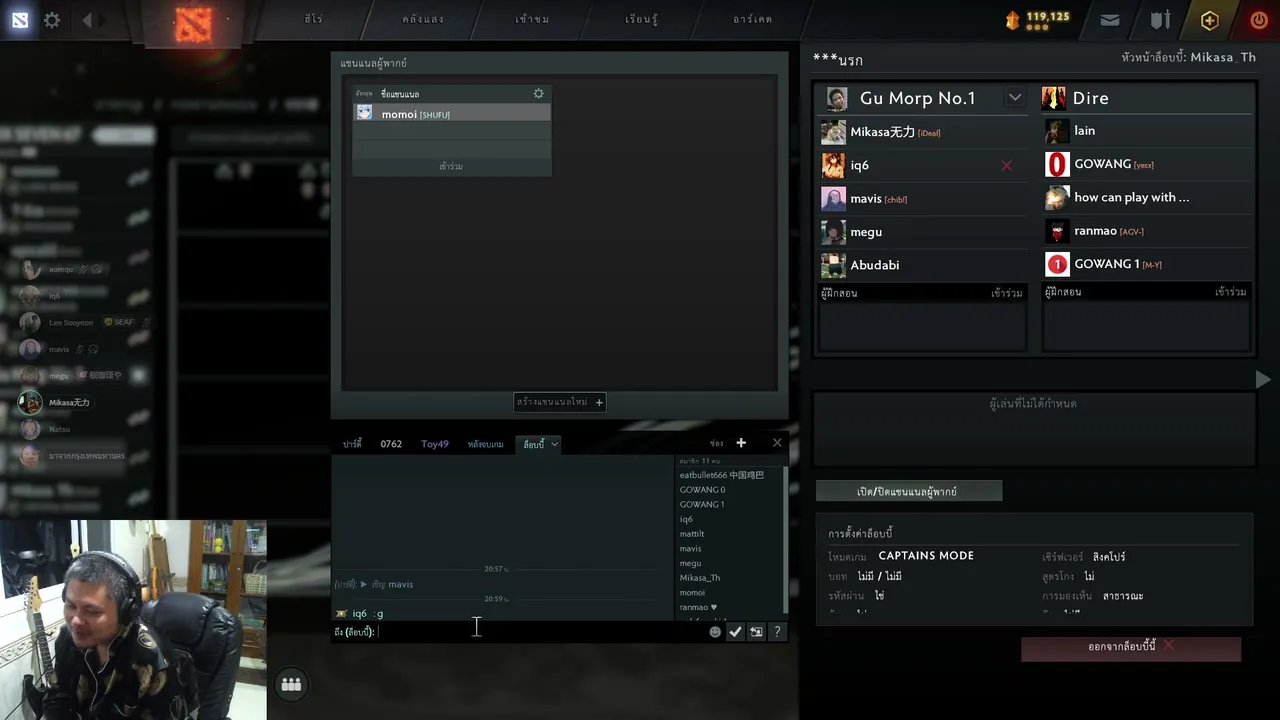Join the momoi caster channel with เข้าร่วม
Image resolution: width=1280 pixels, height=720 pixels.
[451, 166]
